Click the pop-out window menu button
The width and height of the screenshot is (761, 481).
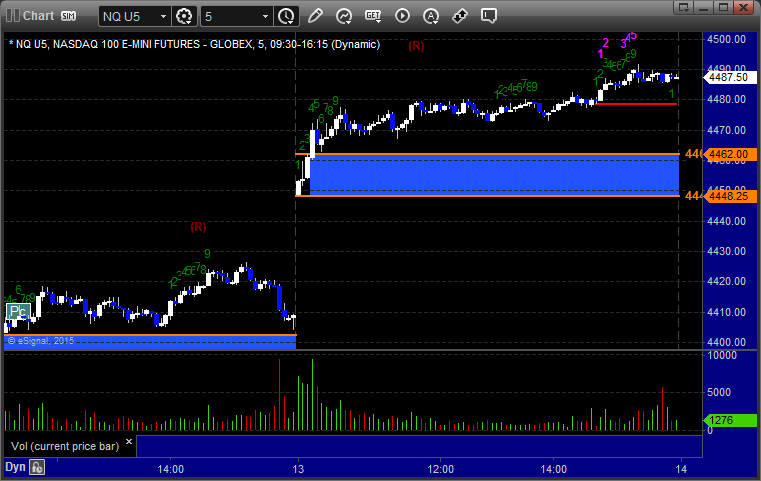point(684,7)
